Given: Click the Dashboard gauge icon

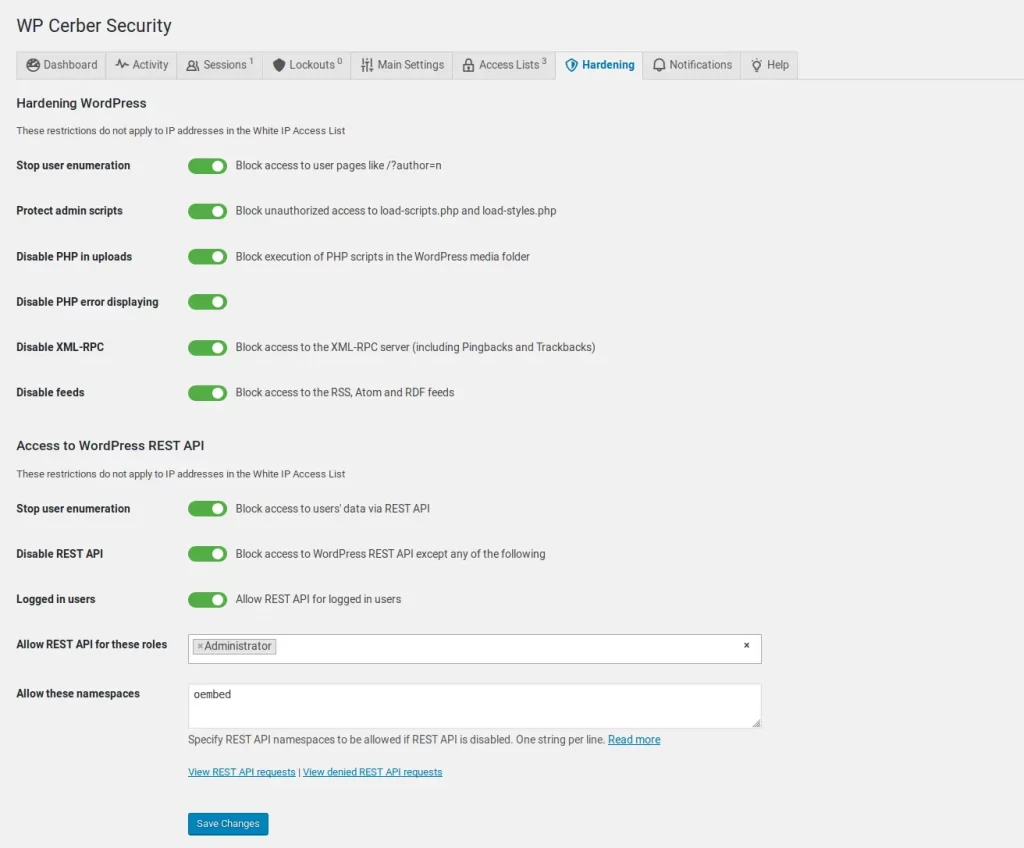Looking at the screenshot, I should [33, 65].
